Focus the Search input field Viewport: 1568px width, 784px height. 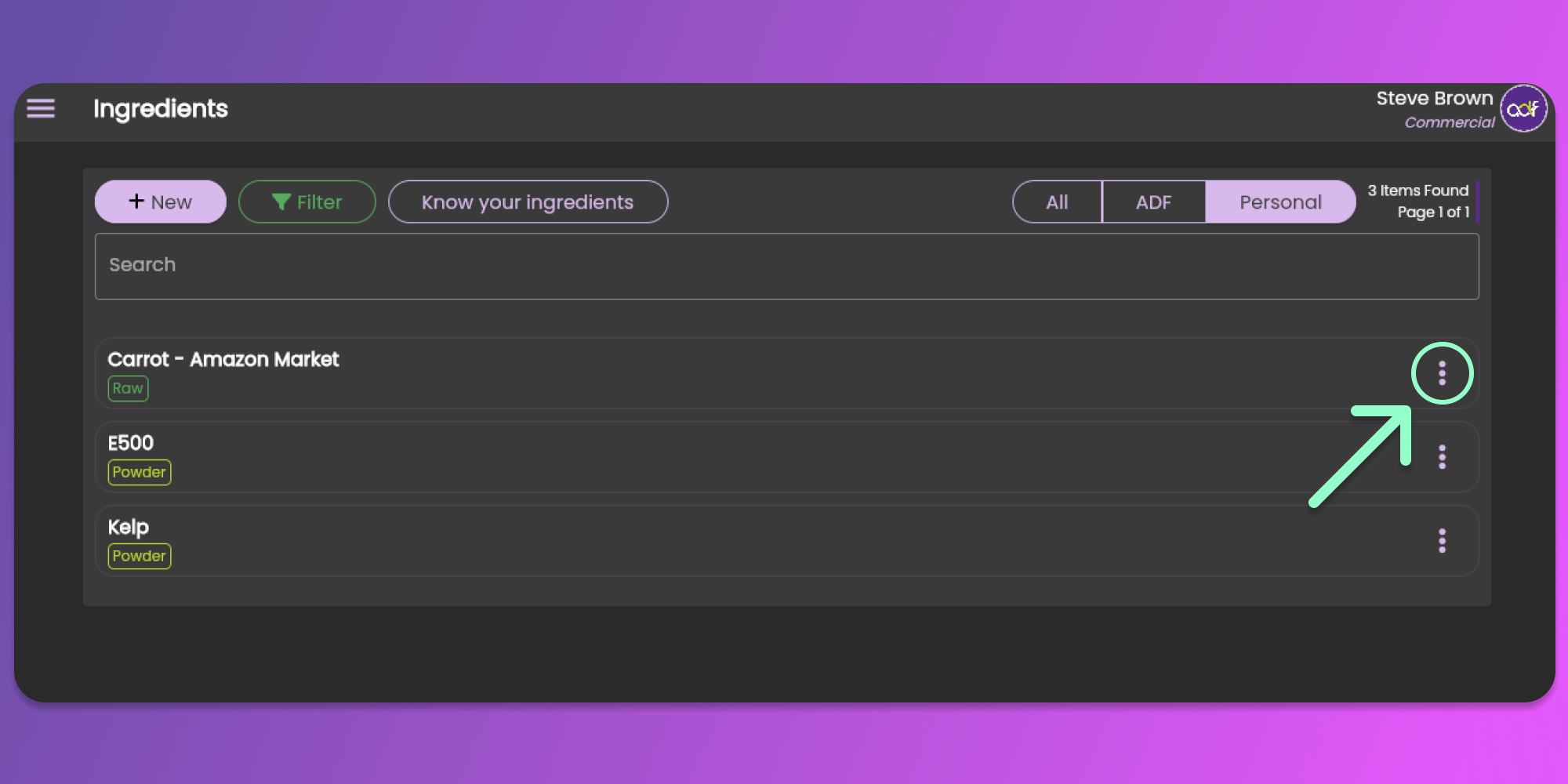[786, 266]
